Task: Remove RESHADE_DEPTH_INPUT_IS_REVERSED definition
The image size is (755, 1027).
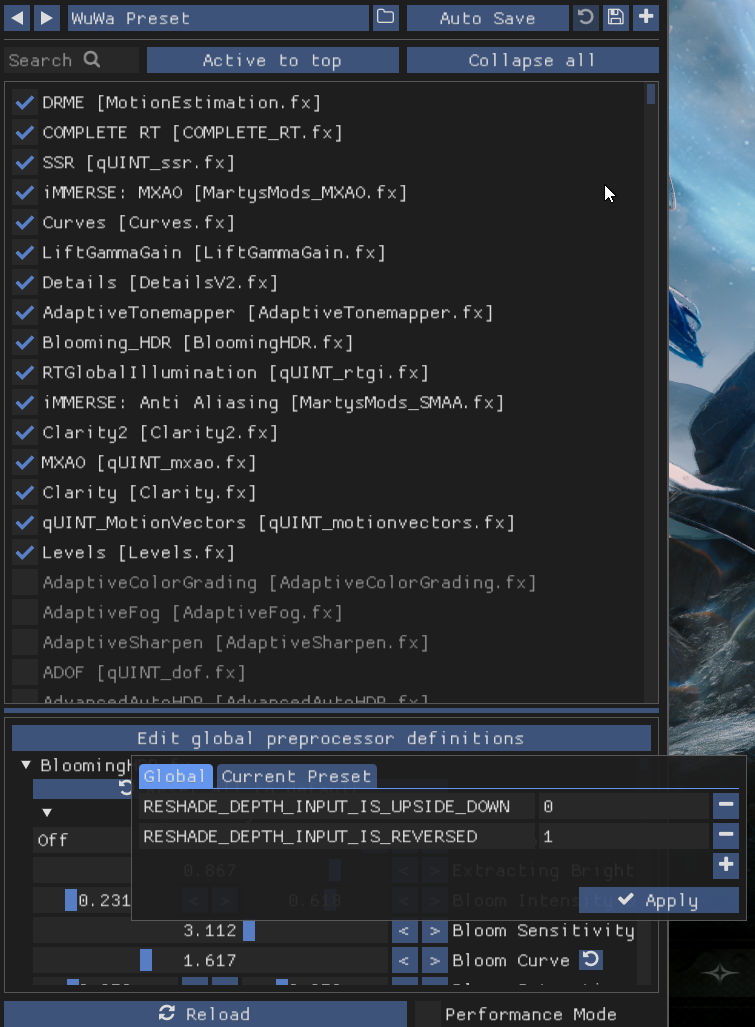Action: point(726,836)
